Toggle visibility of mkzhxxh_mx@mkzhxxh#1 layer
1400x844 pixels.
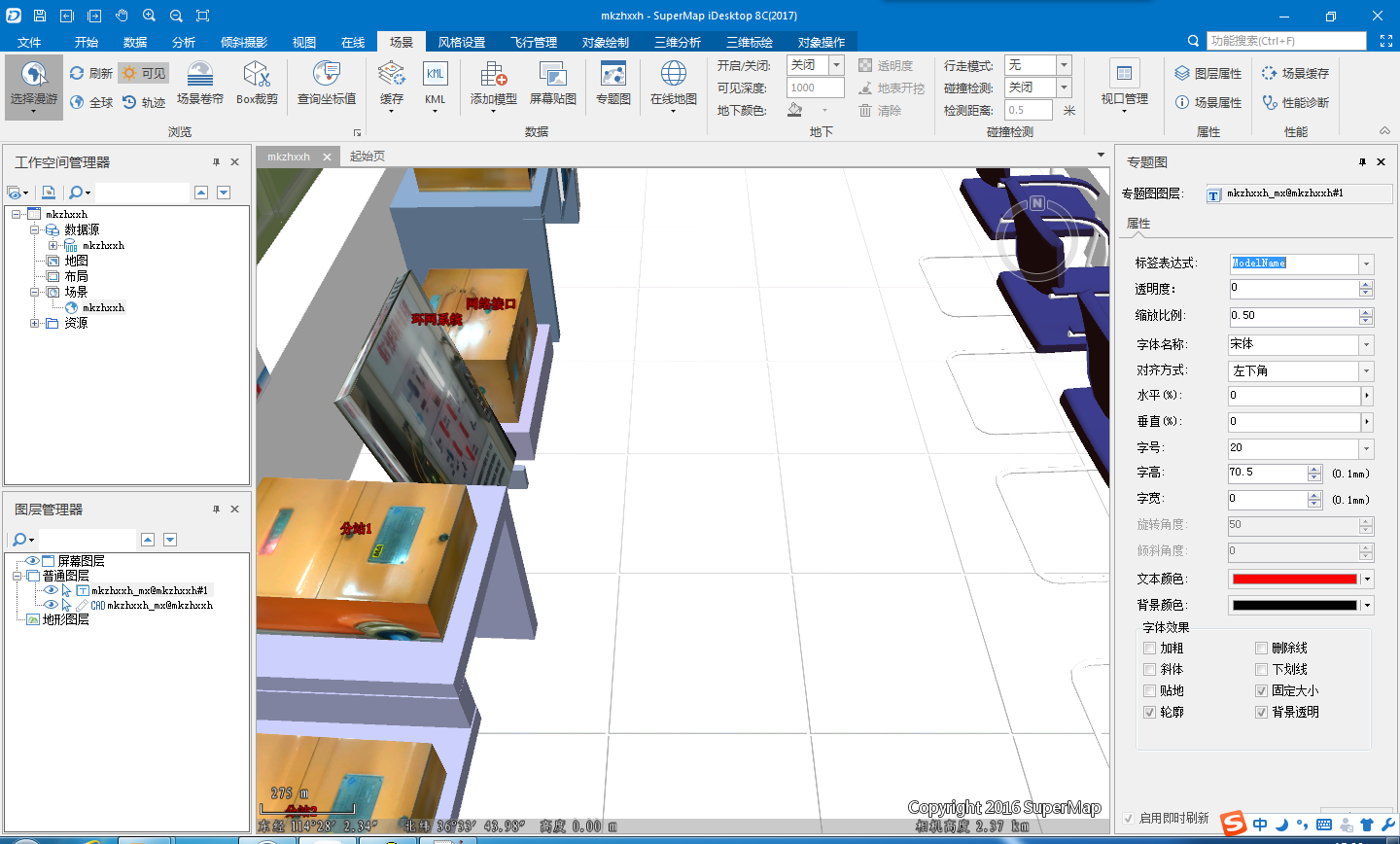point(51,590)
